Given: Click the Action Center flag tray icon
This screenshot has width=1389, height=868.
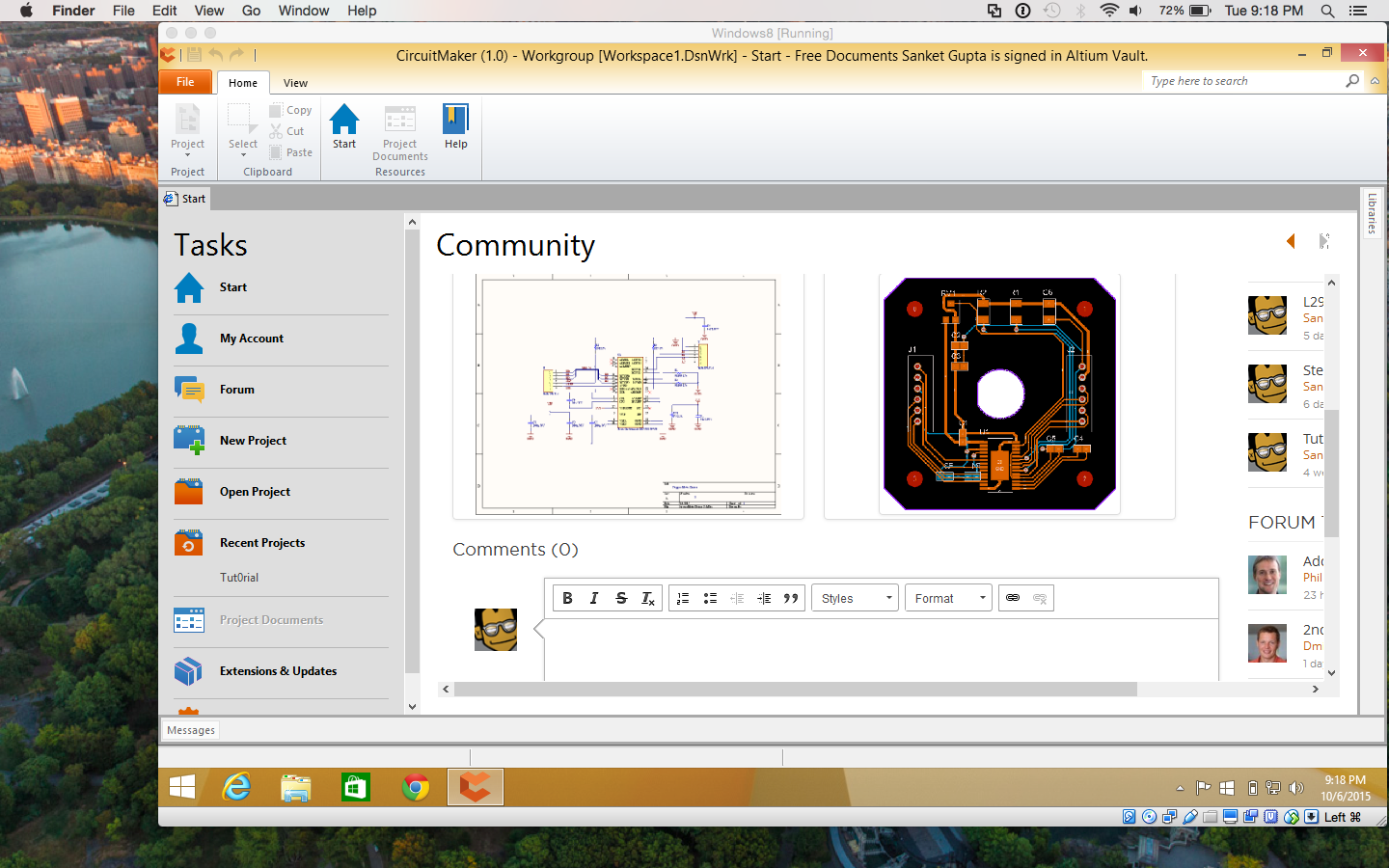Looking at the screenshot, I should pos(1203,788).
